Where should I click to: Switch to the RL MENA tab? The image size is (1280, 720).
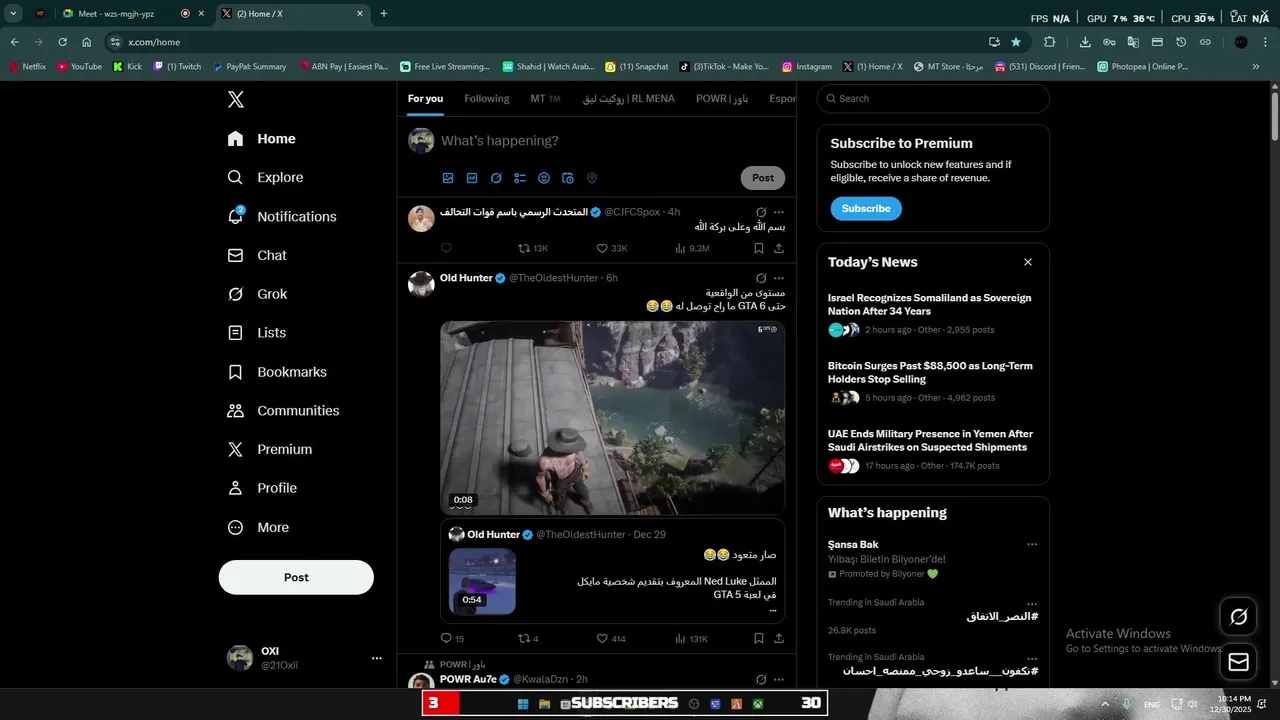click(629, 99)
